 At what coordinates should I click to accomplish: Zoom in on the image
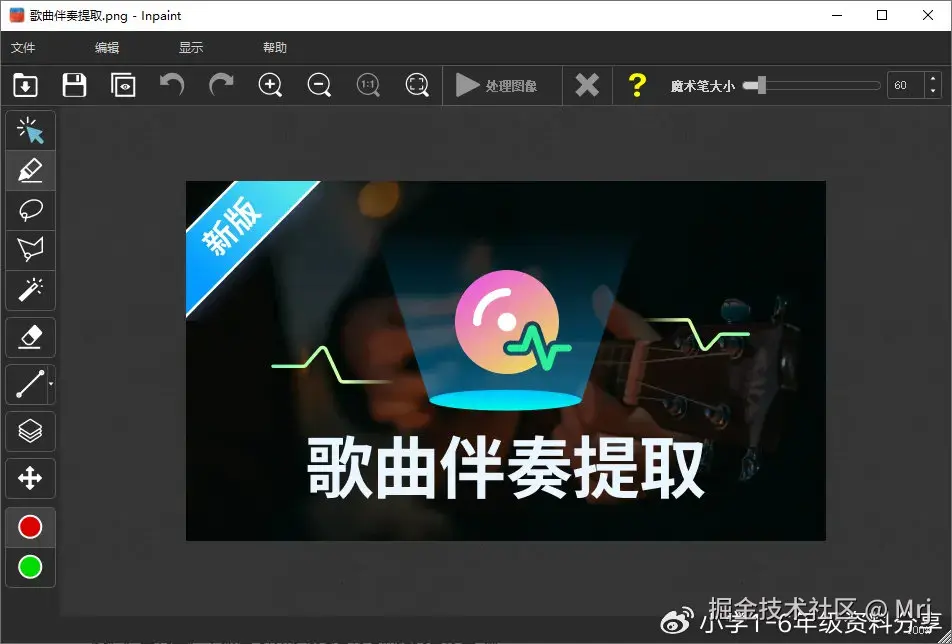click(270, 85)
